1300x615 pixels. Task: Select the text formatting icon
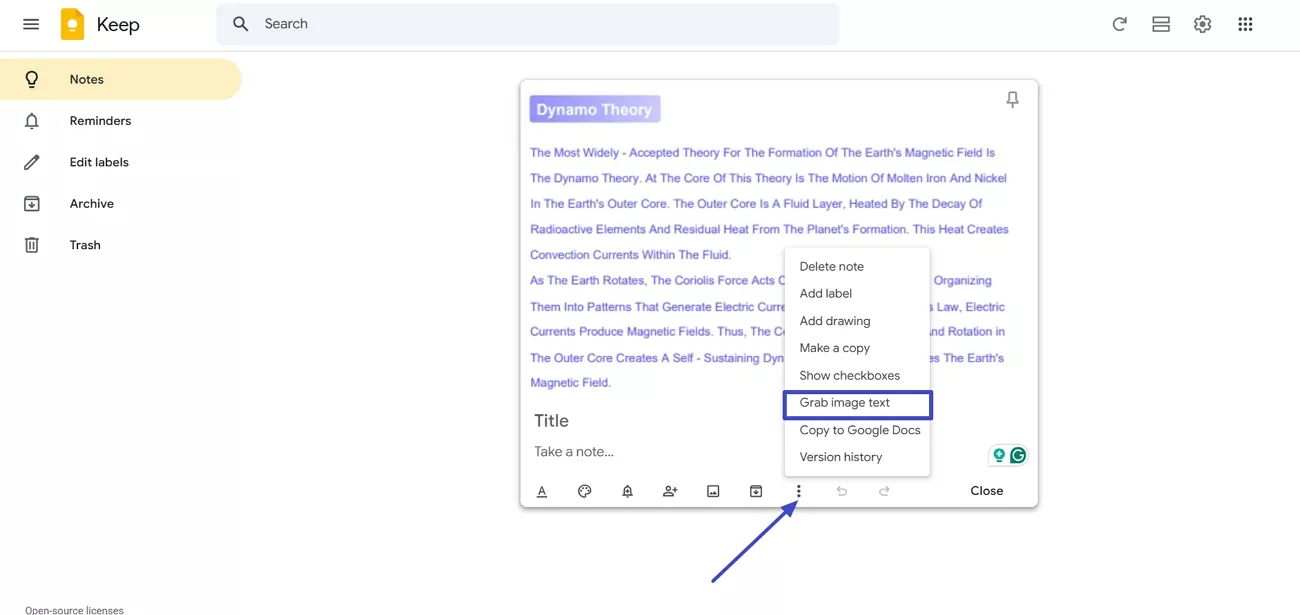point(541,491)
